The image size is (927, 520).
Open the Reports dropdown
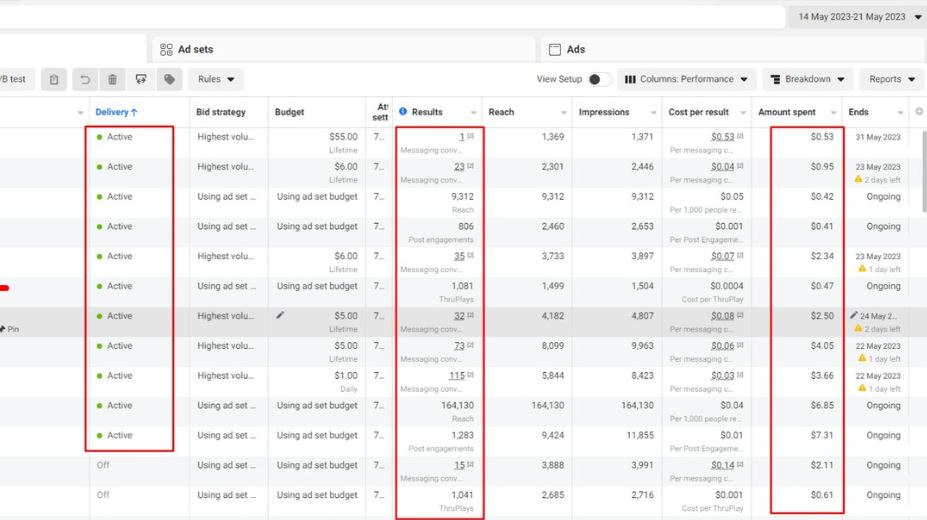(892, 79)
